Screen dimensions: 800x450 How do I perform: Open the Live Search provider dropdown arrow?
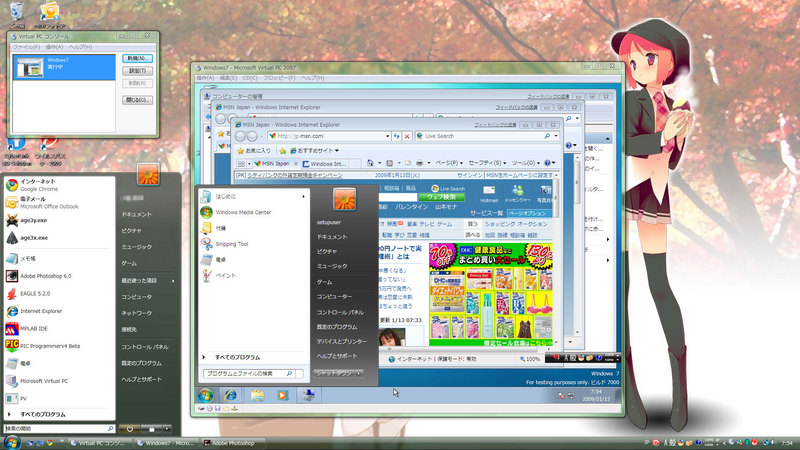pos(556,136)
